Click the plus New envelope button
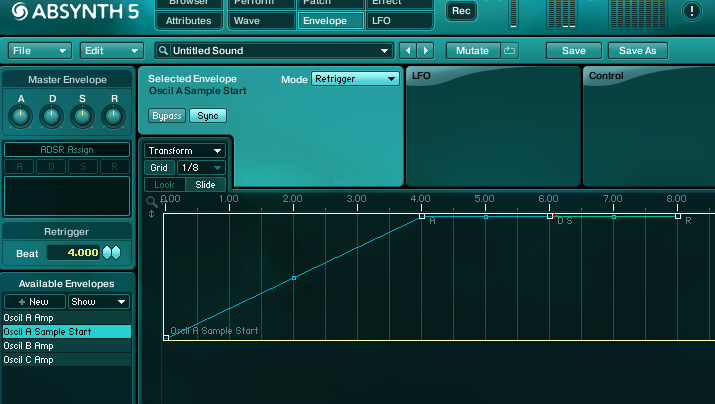Image resolution: width=715 pixels, height=404 pixels. pos(34,302)
